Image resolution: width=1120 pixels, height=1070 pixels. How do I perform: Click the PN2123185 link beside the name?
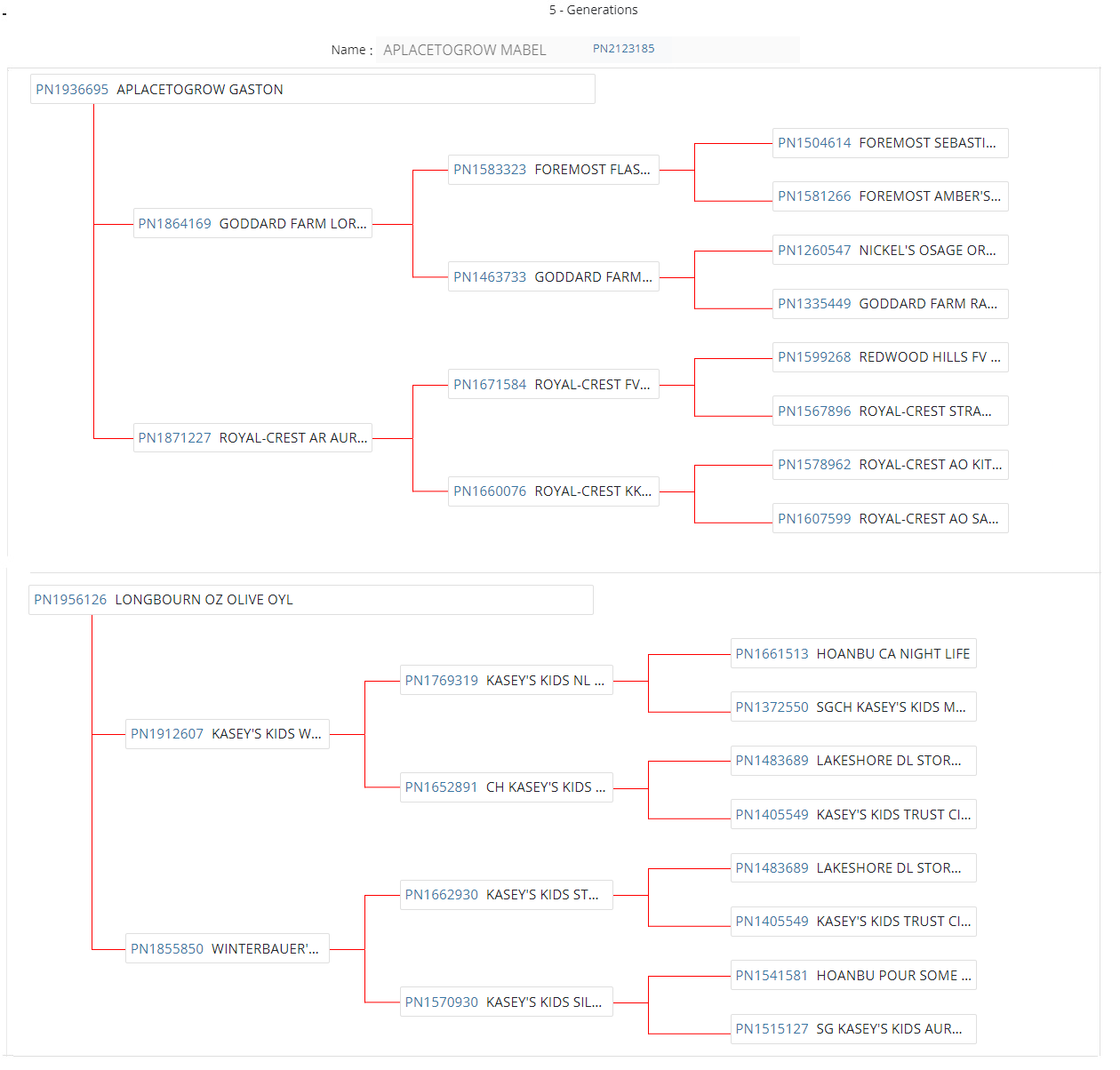(623, 49)
